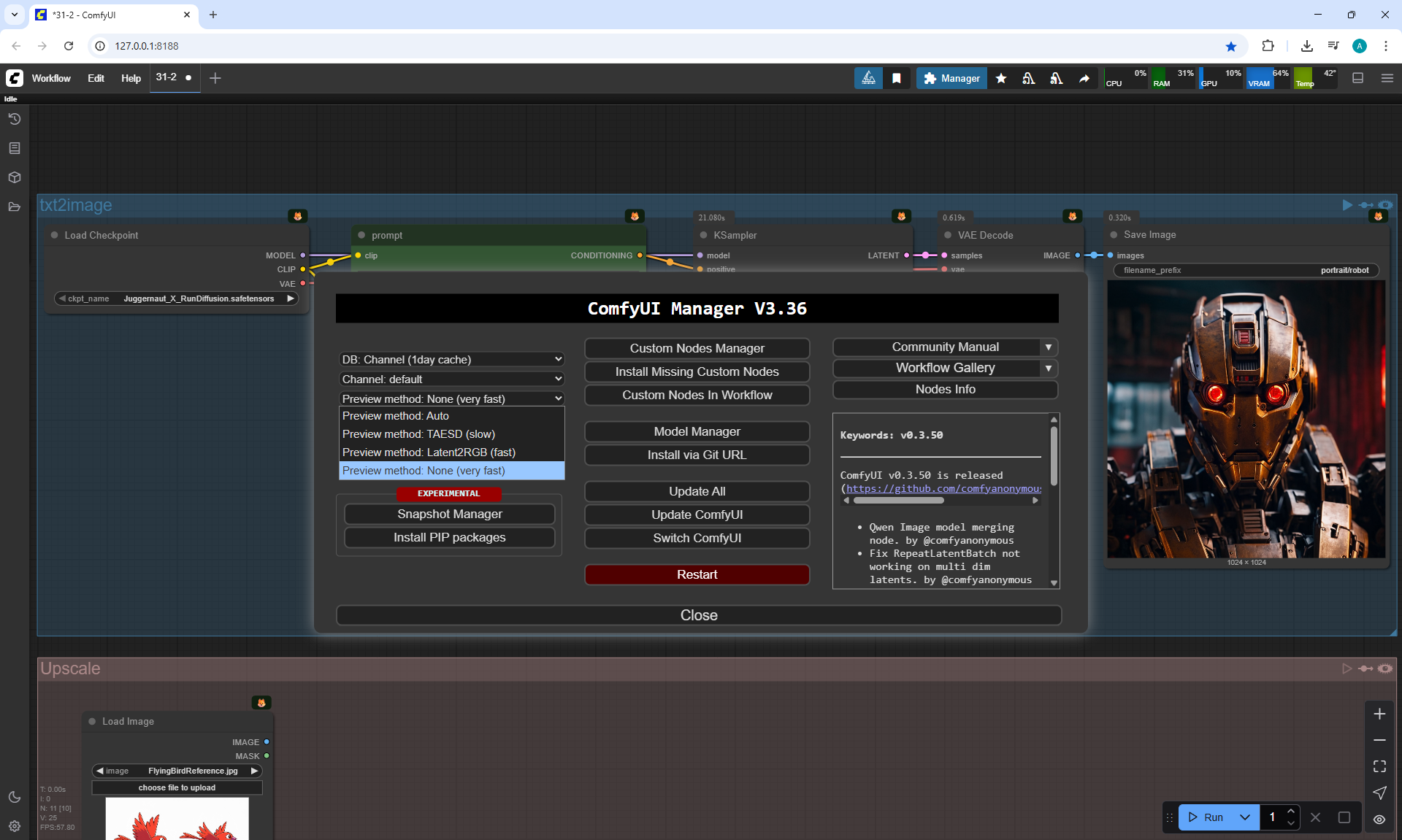Toggle dark theme moon icon
The height and width of the screenshot is (840, 1402).
pos(14,797)
